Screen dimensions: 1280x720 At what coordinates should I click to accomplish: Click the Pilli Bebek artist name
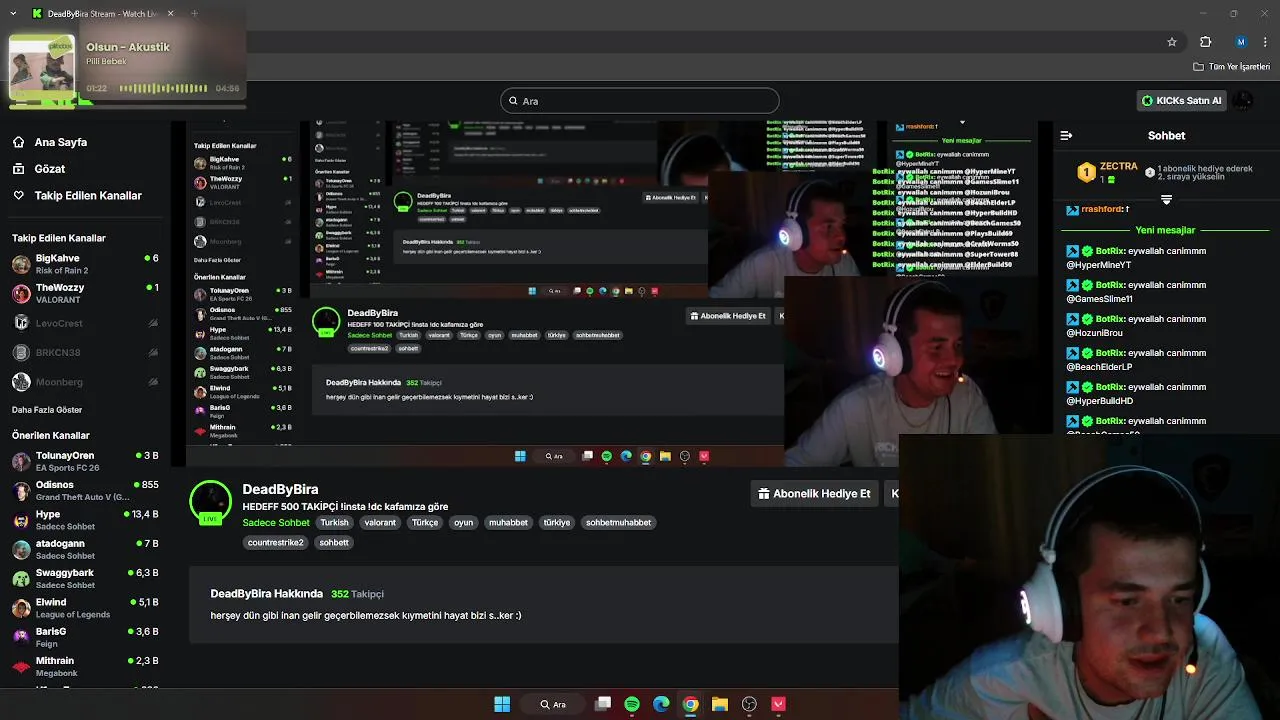106,62
